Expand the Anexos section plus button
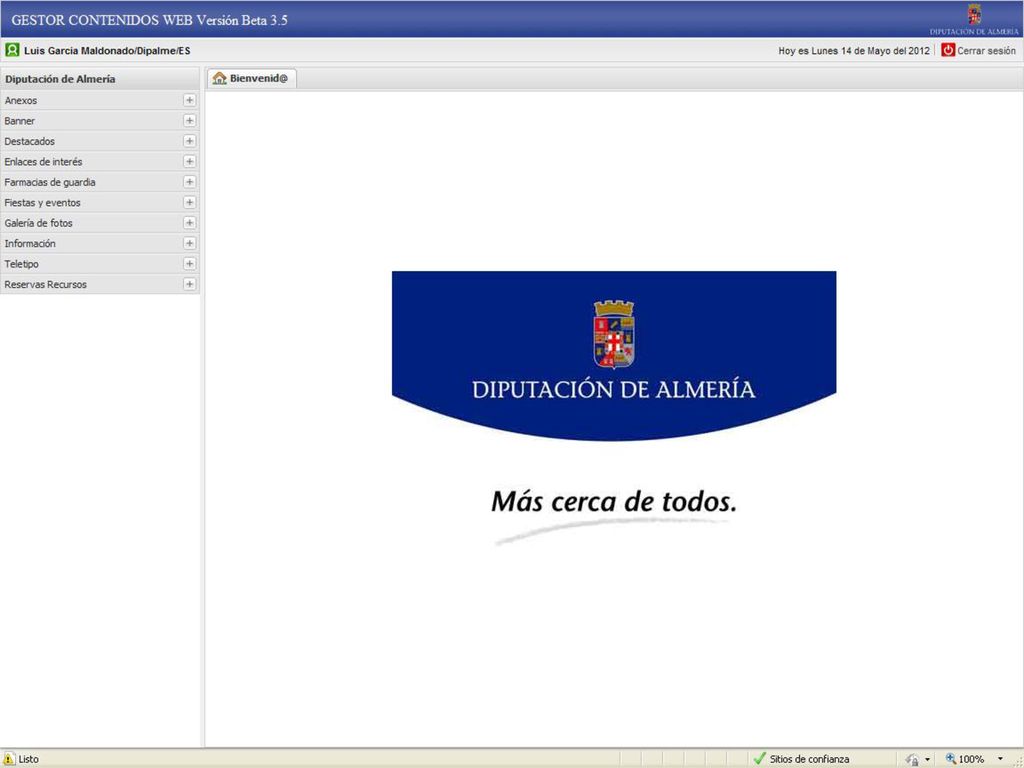This screenshot has width=1024, height=768. pyautogui.click(x=189, y=100)
